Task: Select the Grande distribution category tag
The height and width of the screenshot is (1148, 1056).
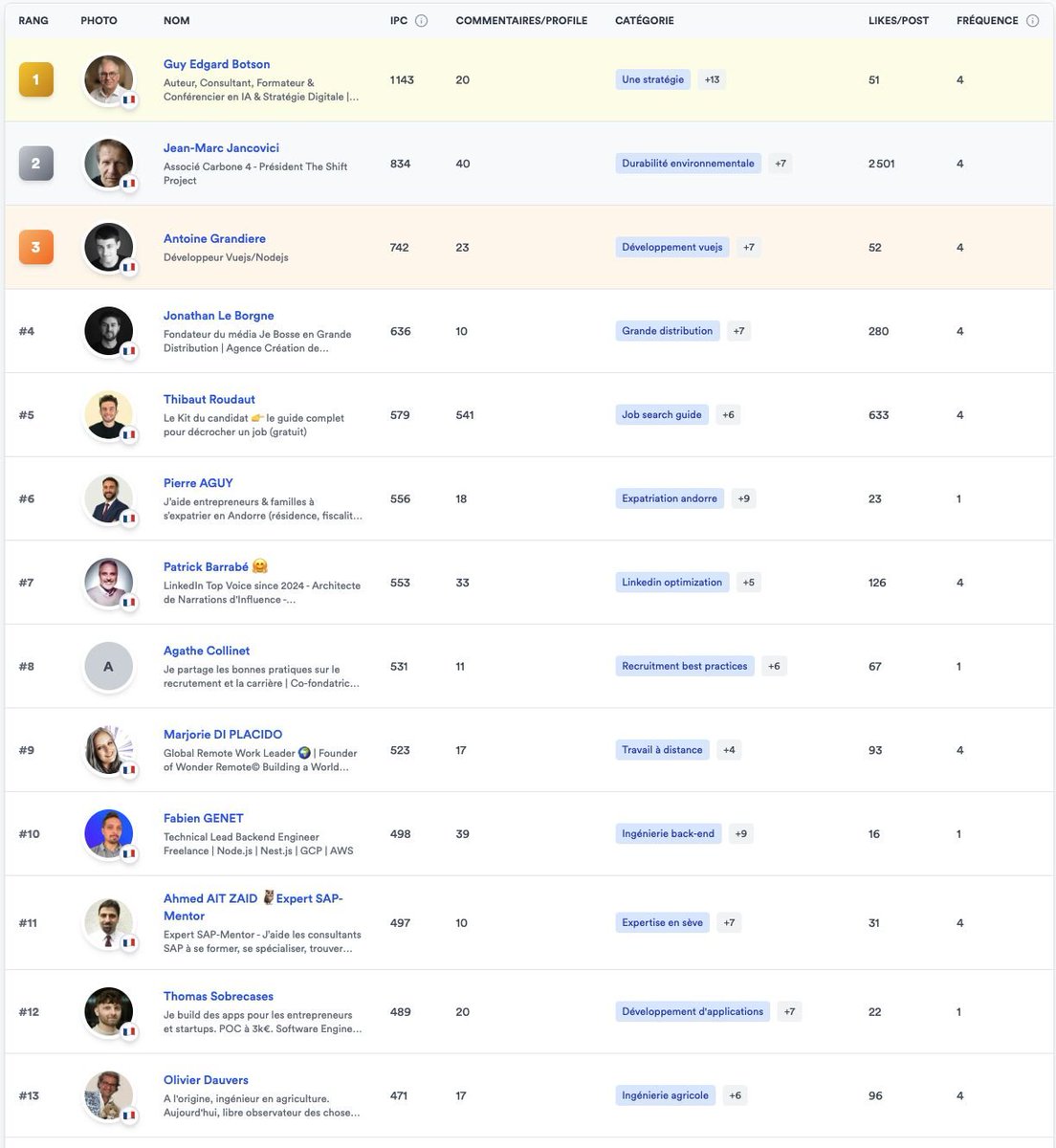Action: coord(668,331)
